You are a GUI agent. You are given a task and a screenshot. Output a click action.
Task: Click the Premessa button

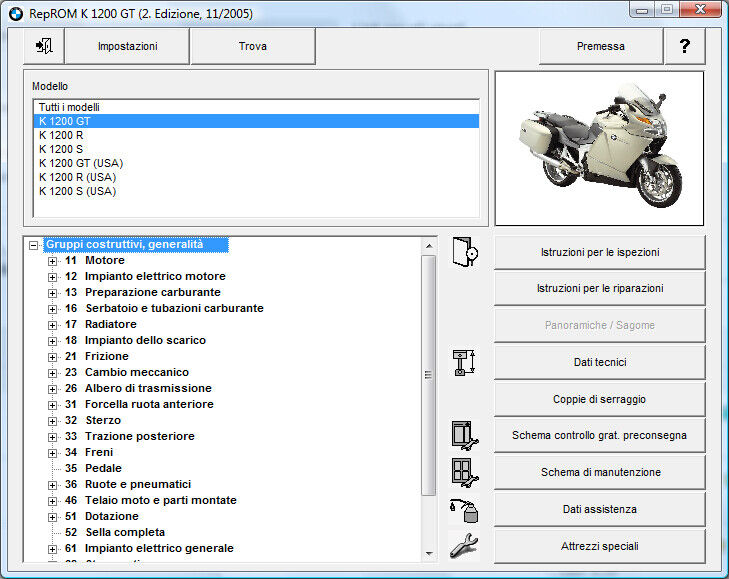pyautogui.click(x=600, y=46)
